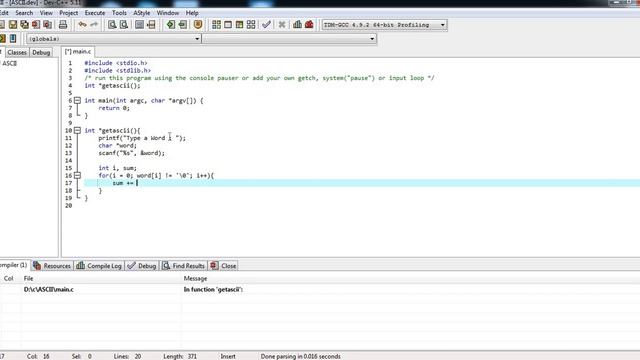Open the empty members dropdown next to globals

click(x=289, y=39)
